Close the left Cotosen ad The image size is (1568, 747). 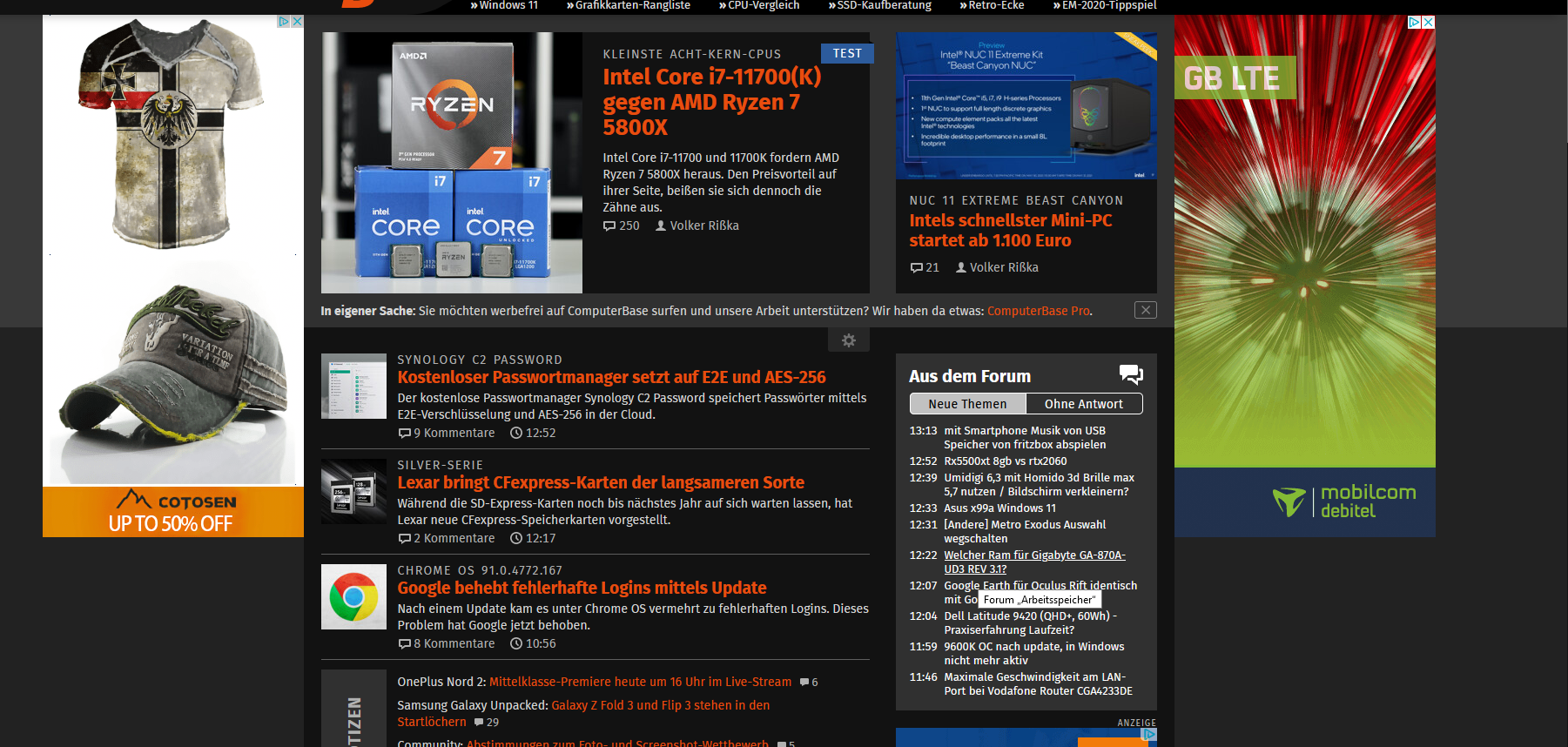tap(297, 21)
